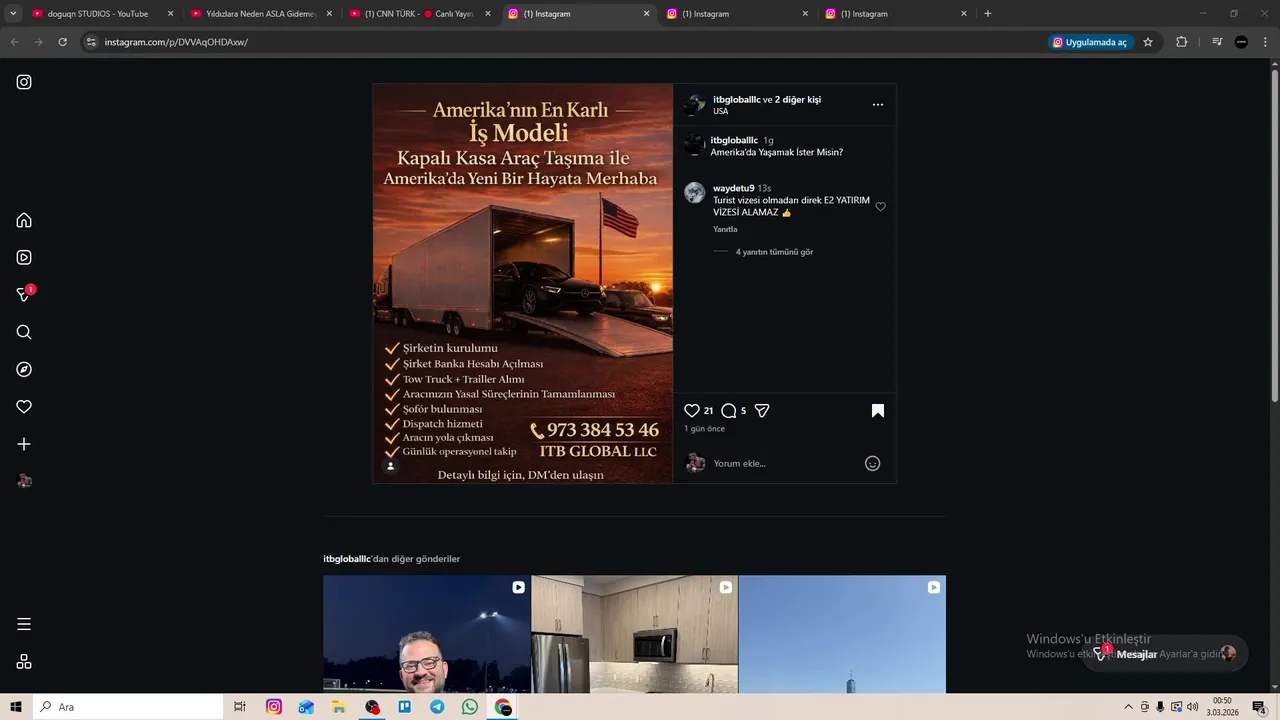Open a new browser tab
1280x720 pixels.
988,14
